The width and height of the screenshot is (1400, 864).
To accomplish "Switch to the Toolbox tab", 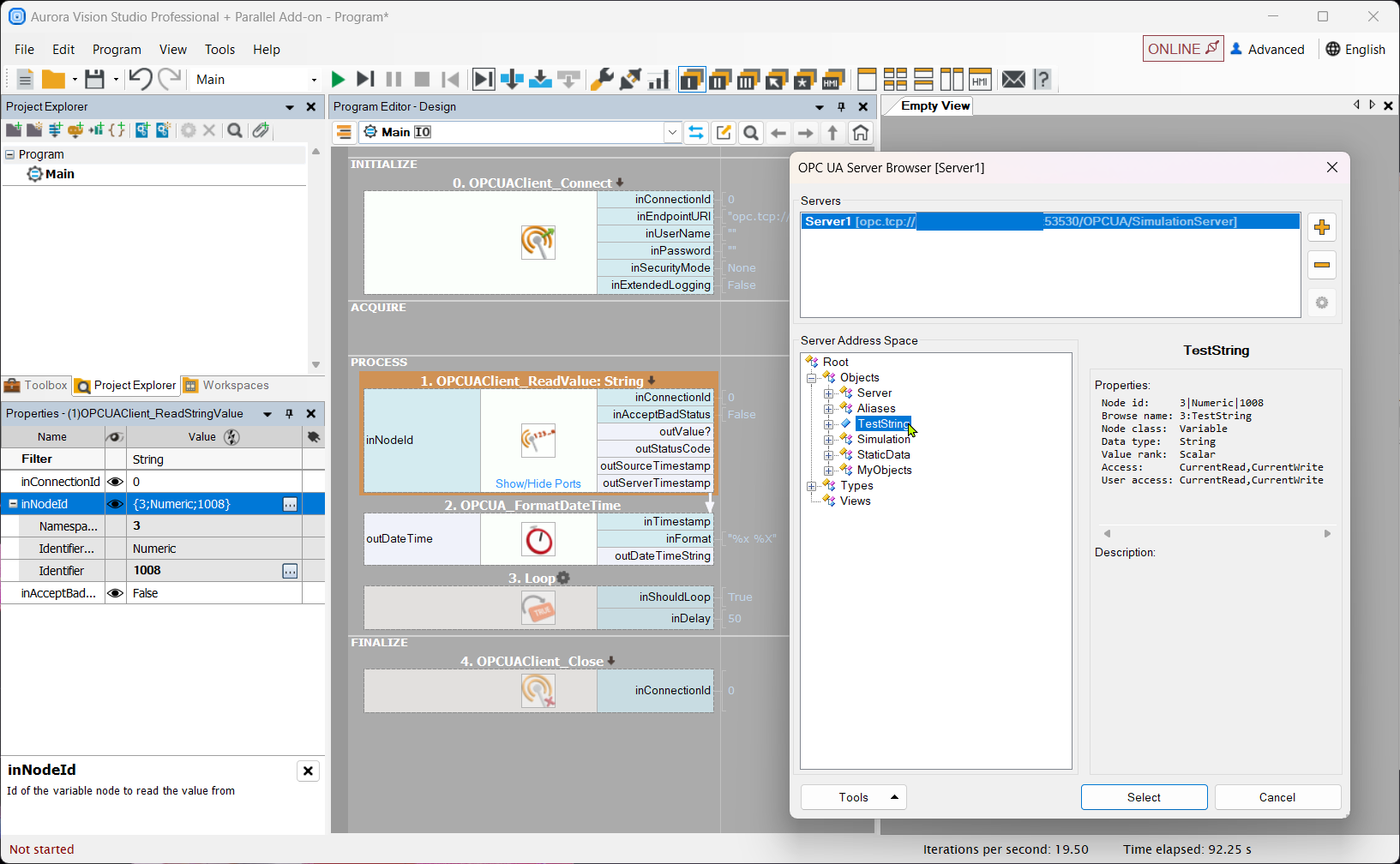I will (x=36, y=386).
